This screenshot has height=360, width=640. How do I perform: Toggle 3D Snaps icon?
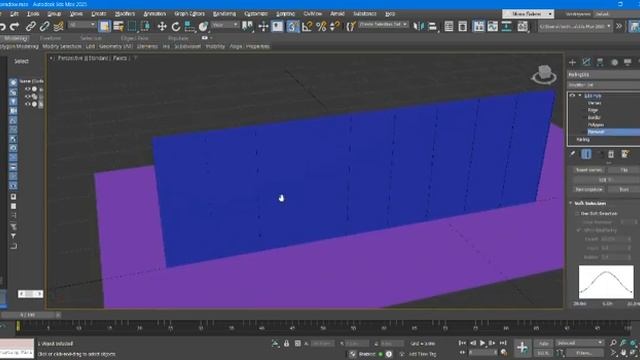coord(292,27)
